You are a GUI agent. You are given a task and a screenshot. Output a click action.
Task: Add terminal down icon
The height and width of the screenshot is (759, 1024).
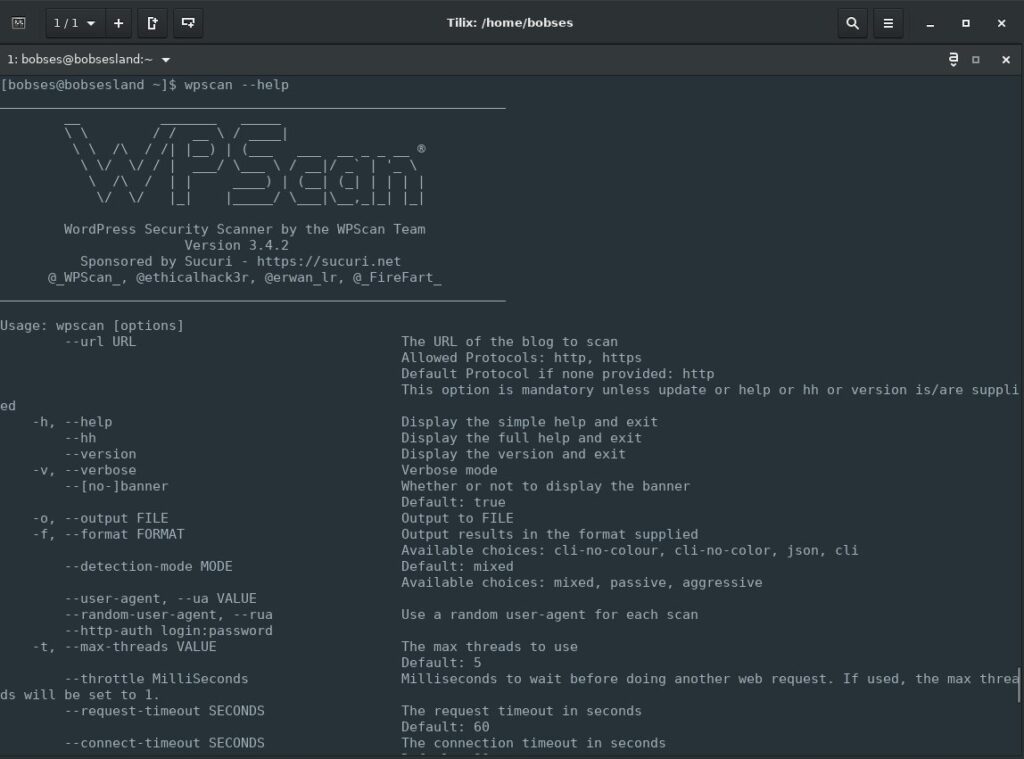pos(187,23)
